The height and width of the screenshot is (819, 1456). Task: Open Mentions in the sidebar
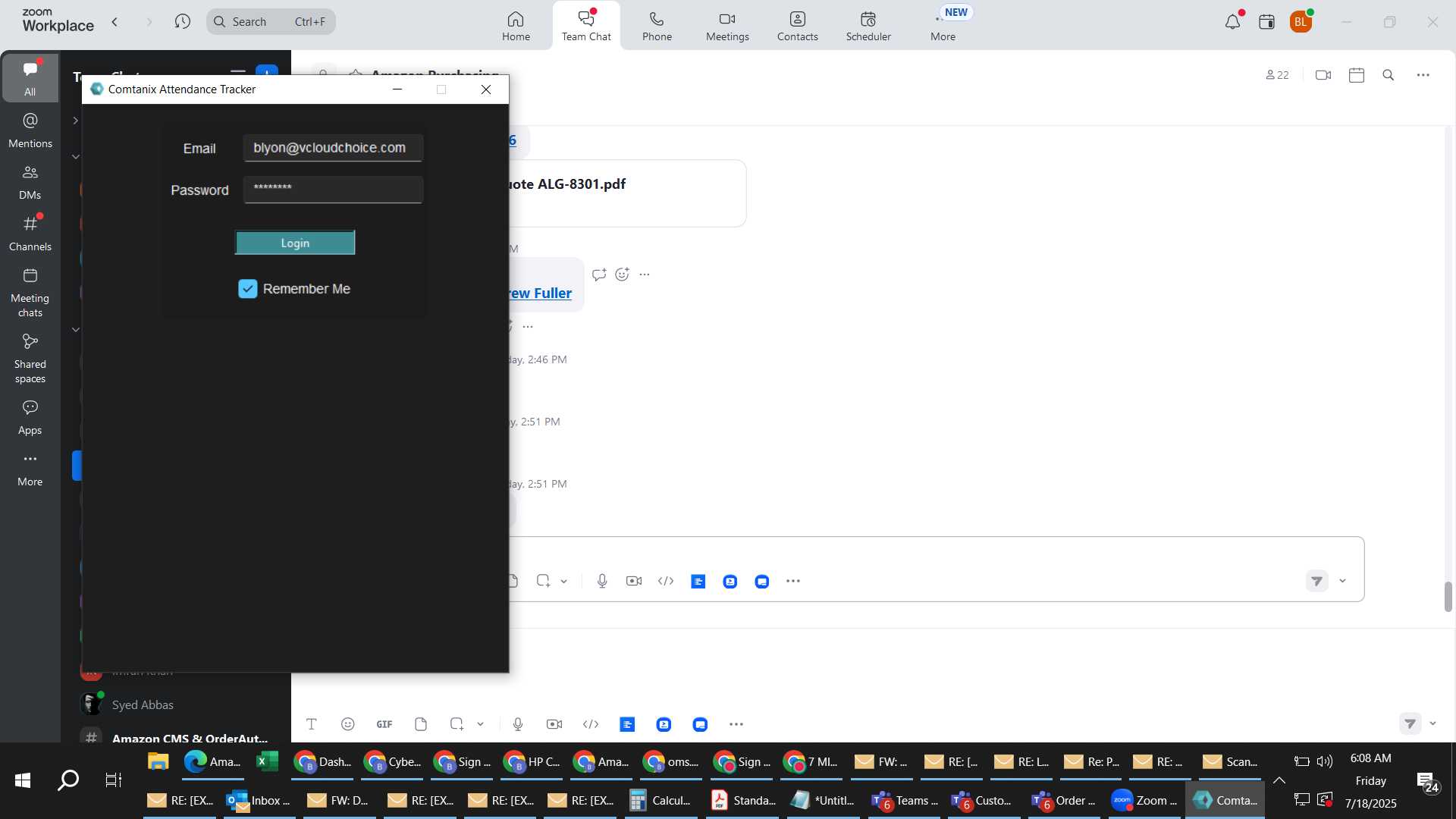click(30, 130)
